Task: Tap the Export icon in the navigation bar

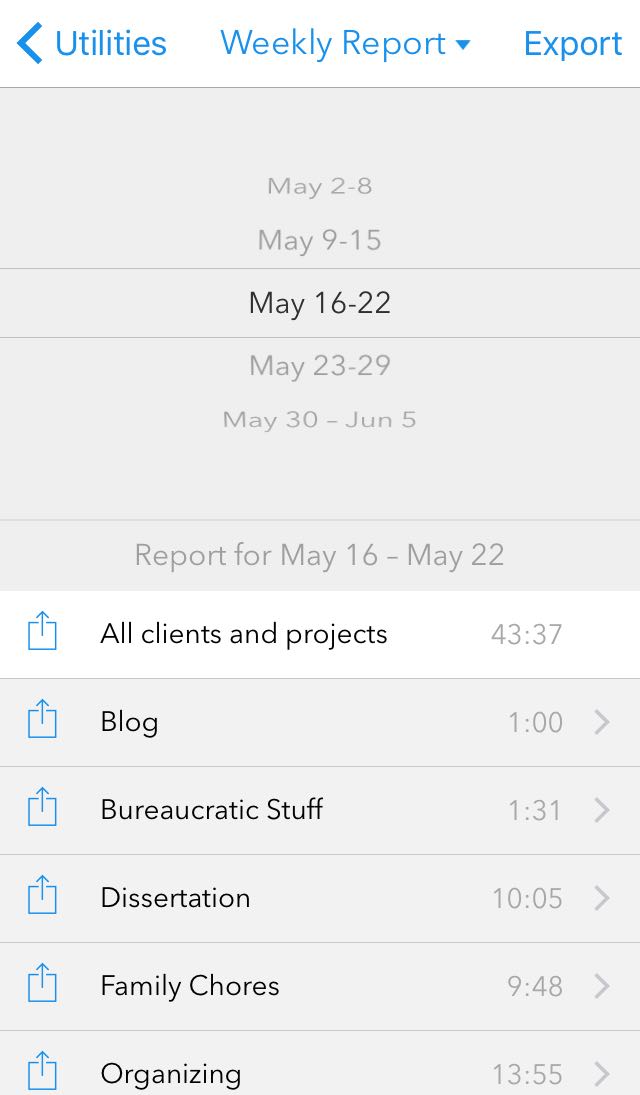Action: 573,43
